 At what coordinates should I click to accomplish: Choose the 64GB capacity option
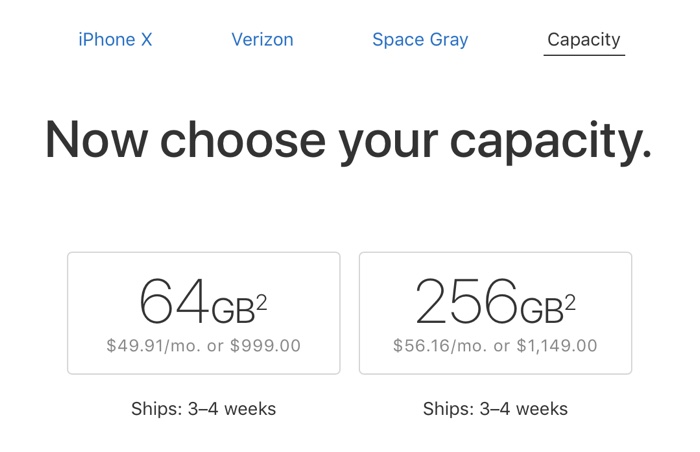coord(203,313)
